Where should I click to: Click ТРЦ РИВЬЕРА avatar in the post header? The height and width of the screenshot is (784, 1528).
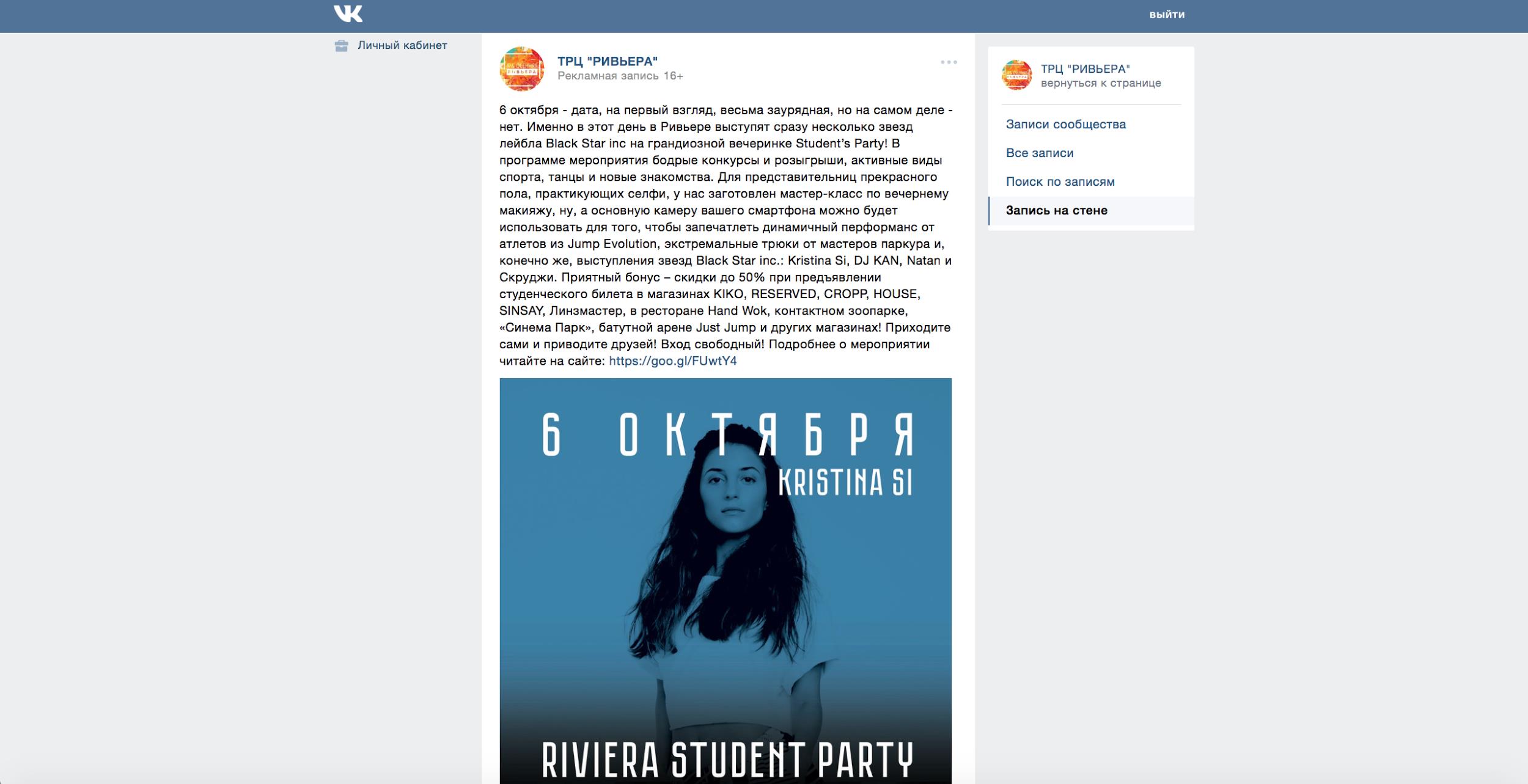[x=521, y=68]
